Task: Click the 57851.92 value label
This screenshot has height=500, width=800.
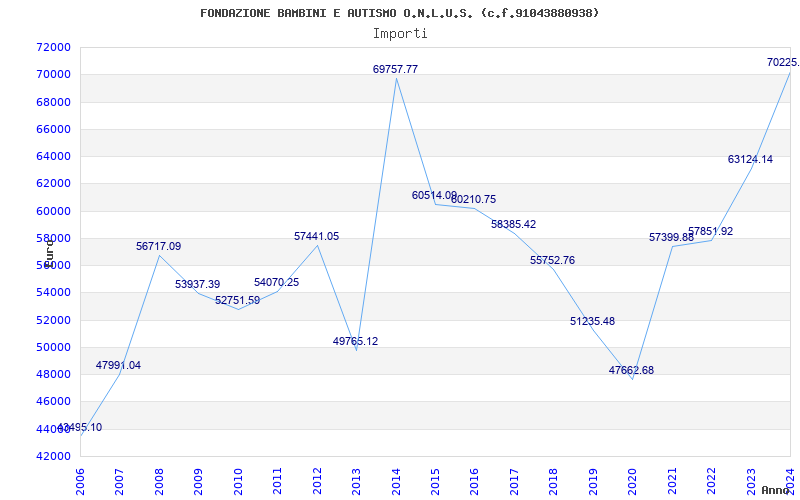Action: click(711, 231)
